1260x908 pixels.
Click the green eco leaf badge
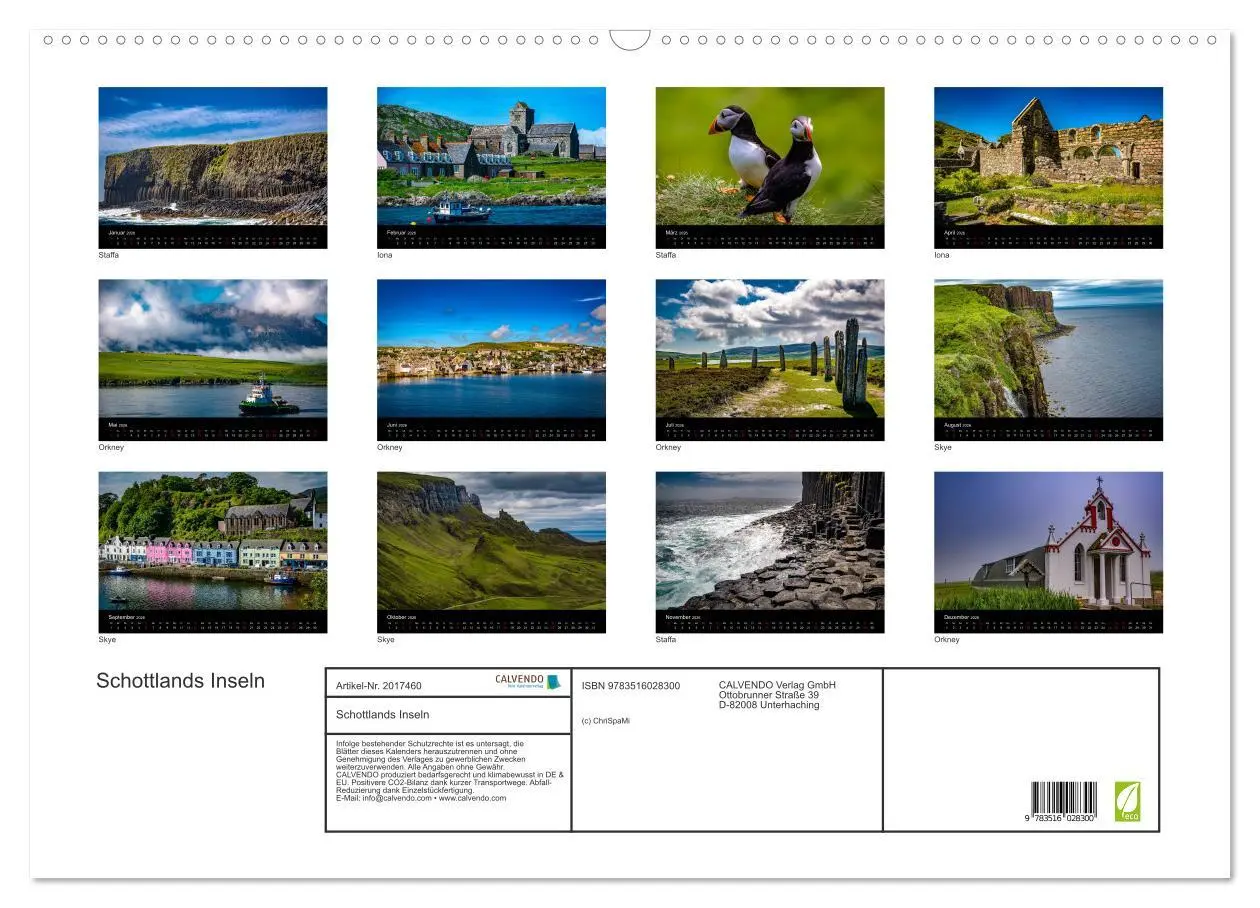[x=1127, y=802]
